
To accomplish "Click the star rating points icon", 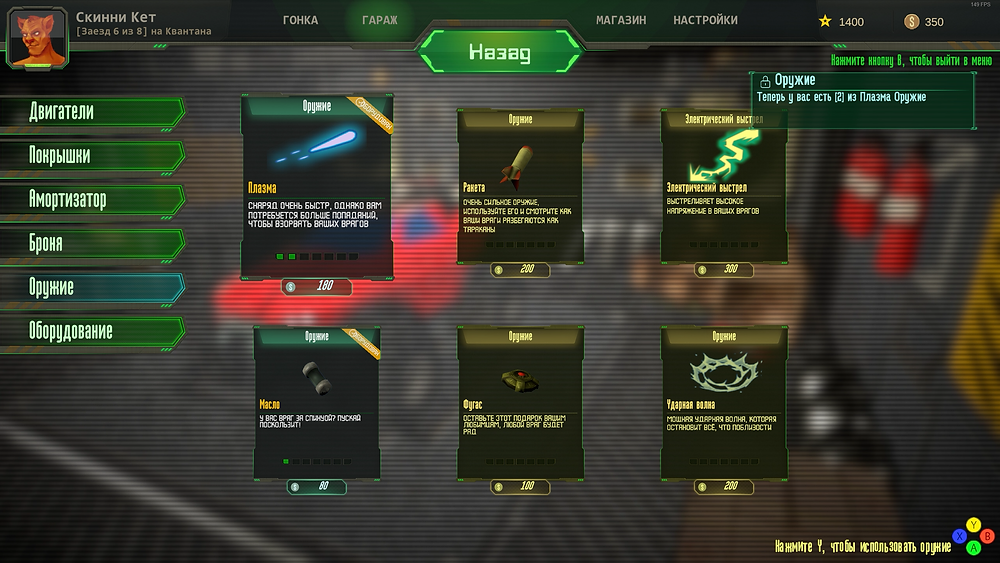I will point(825,21).
